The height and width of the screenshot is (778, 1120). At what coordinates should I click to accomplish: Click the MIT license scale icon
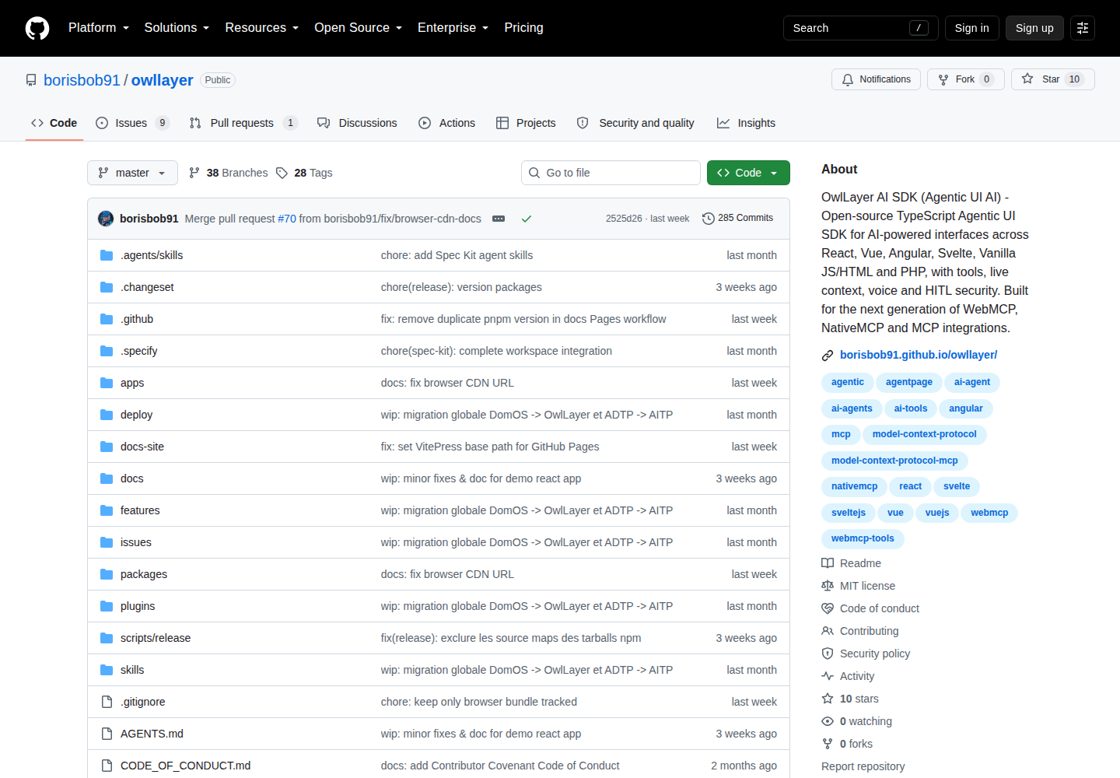(x=827, y=586)
